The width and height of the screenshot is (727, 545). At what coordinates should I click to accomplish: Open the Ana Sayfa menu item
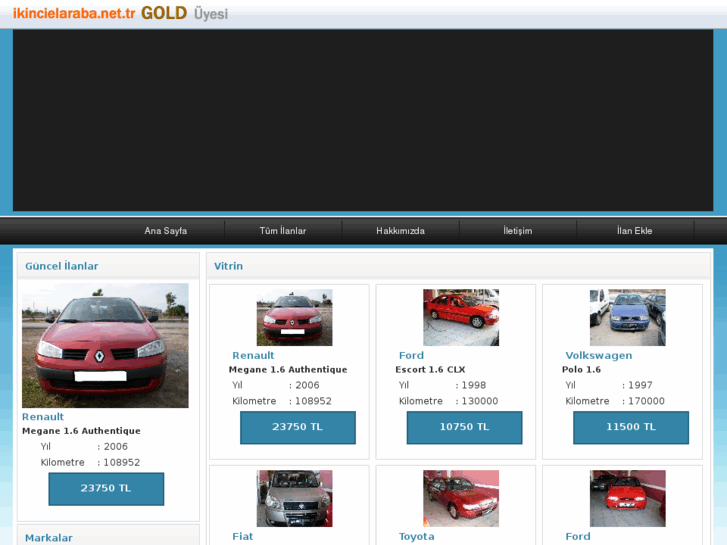point(165,231)
